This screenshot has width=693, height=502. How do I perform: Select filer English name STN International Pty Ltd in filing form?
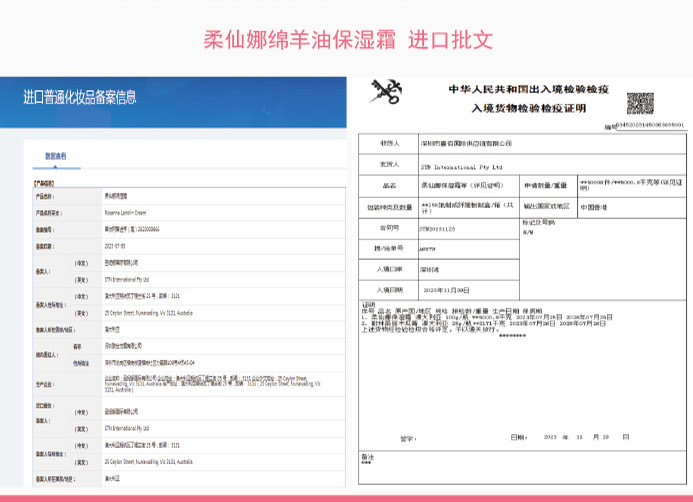(126, 279)
